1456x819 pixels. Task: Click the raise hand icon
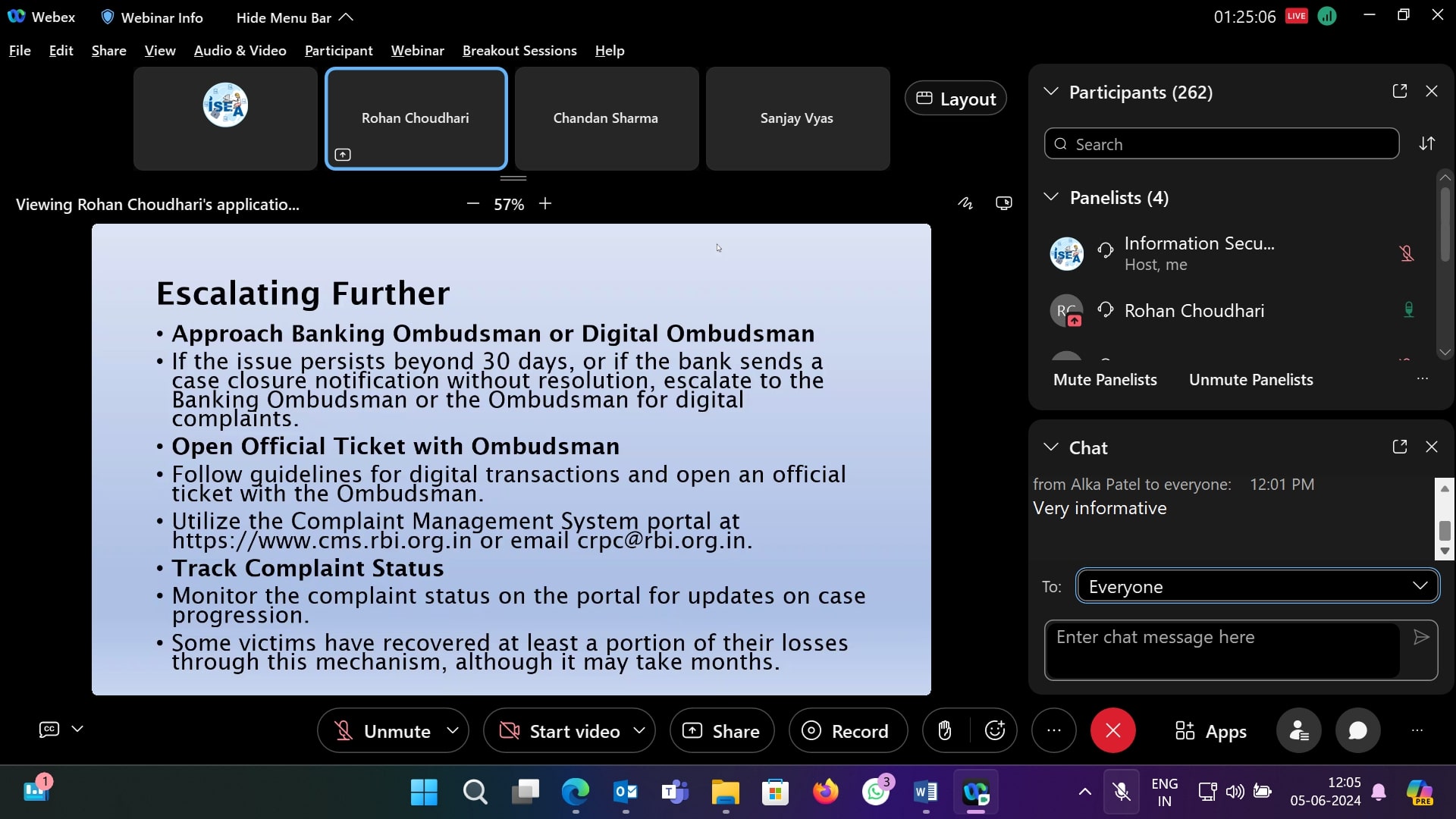point(944,731)
